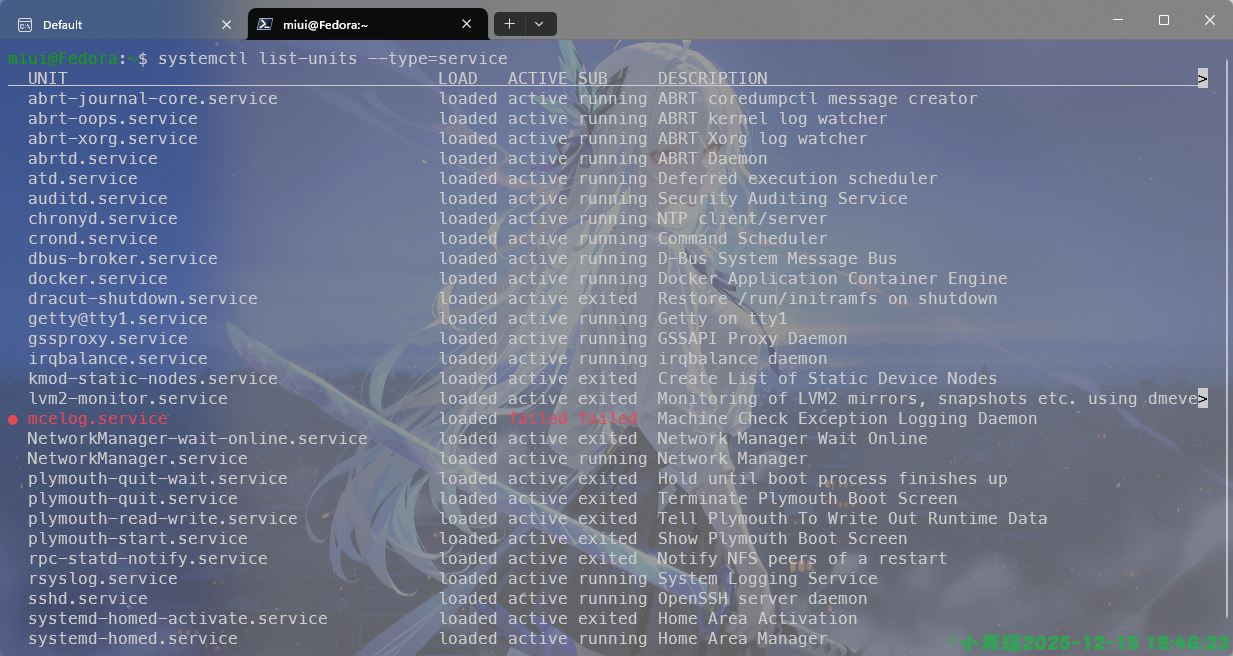Click the truncation arrow on the header row
Image resolution: width=1233 pixels, height=656 pixels.
pos(1202,78)
